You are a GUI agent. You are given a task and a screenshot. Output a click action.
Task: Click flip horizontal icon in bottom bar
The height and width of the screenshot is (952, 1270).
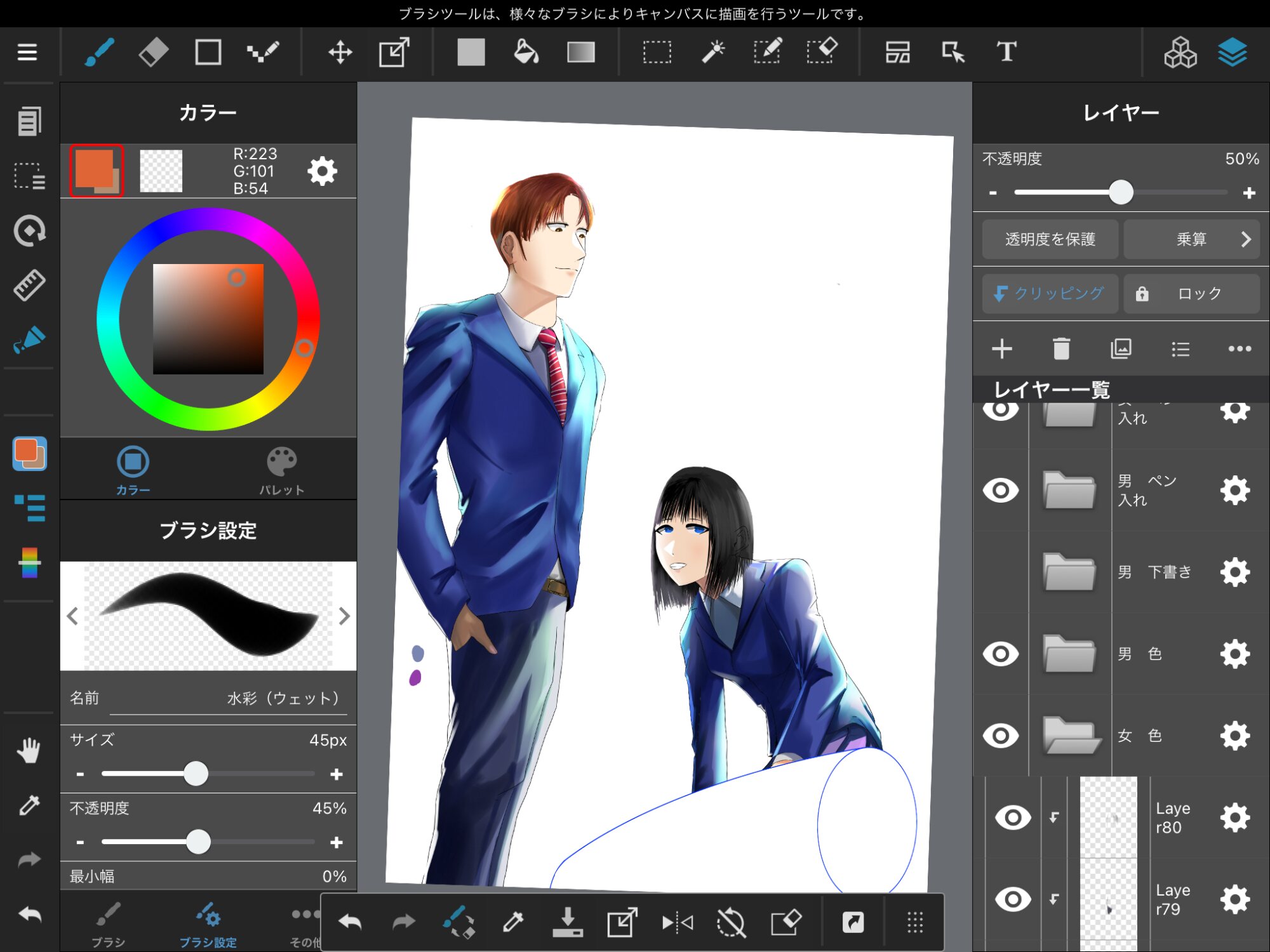[x=677, y=922]
